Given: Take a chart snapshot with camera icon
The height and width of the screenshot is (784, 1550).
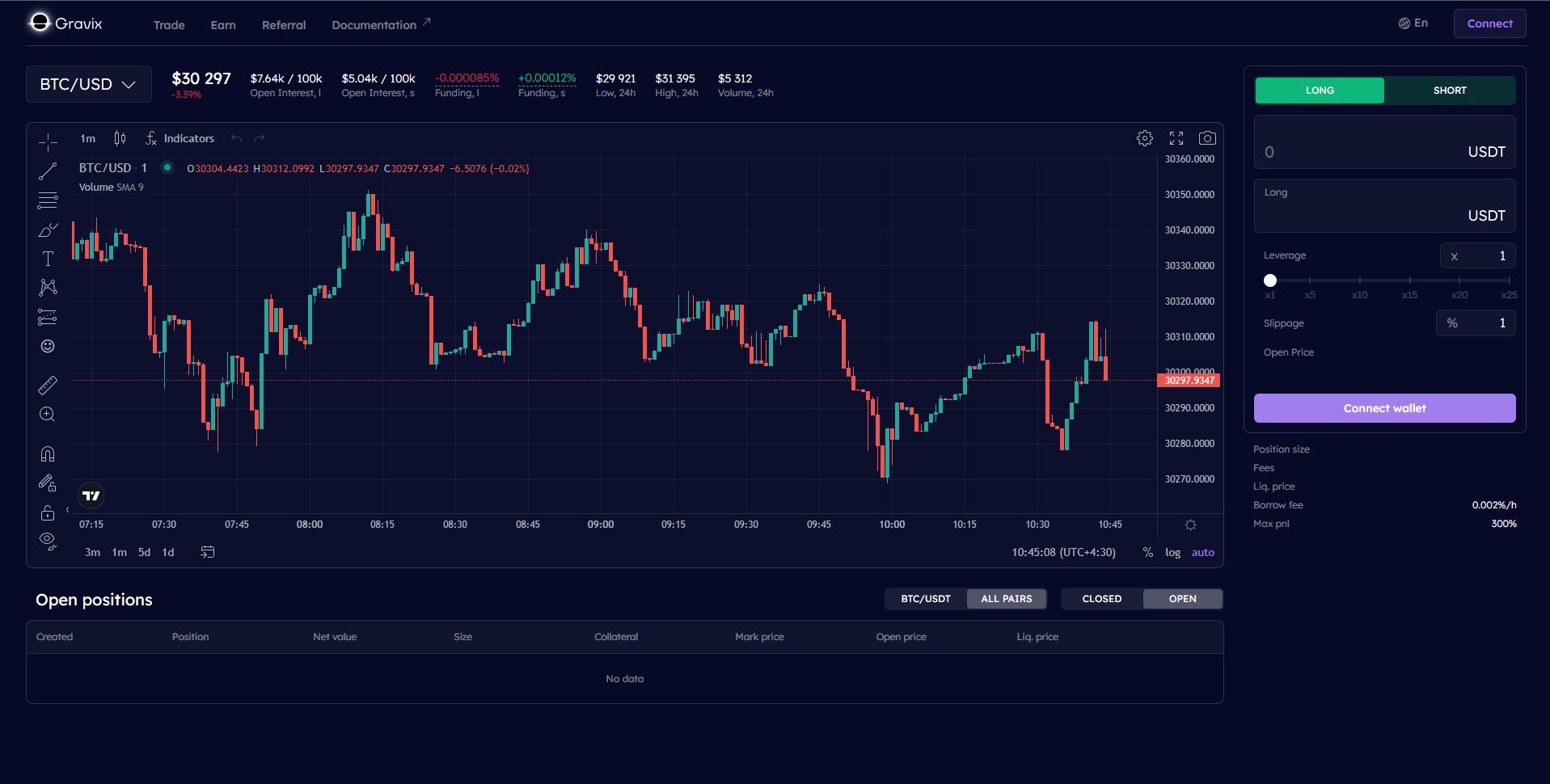Looking at the screenshot, I should [1207, 138].
